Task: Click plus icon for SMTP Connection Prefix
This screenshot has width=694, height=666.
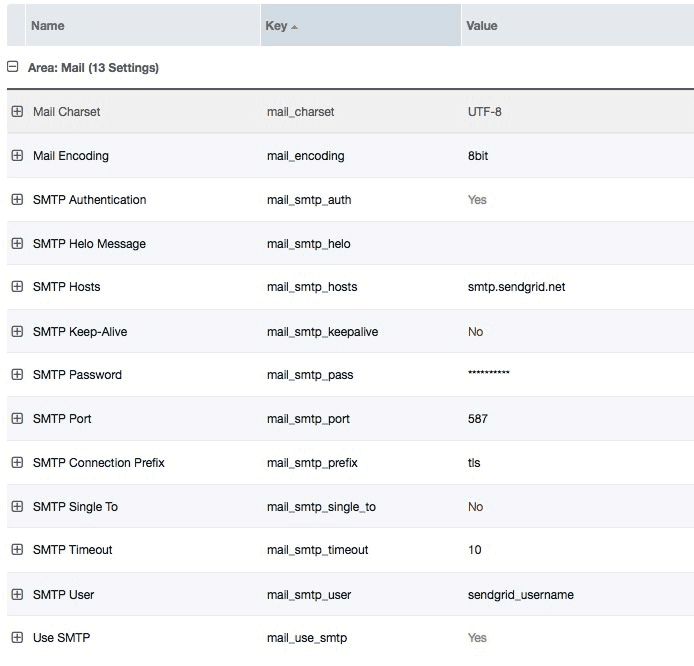Action: pos(17,463)
